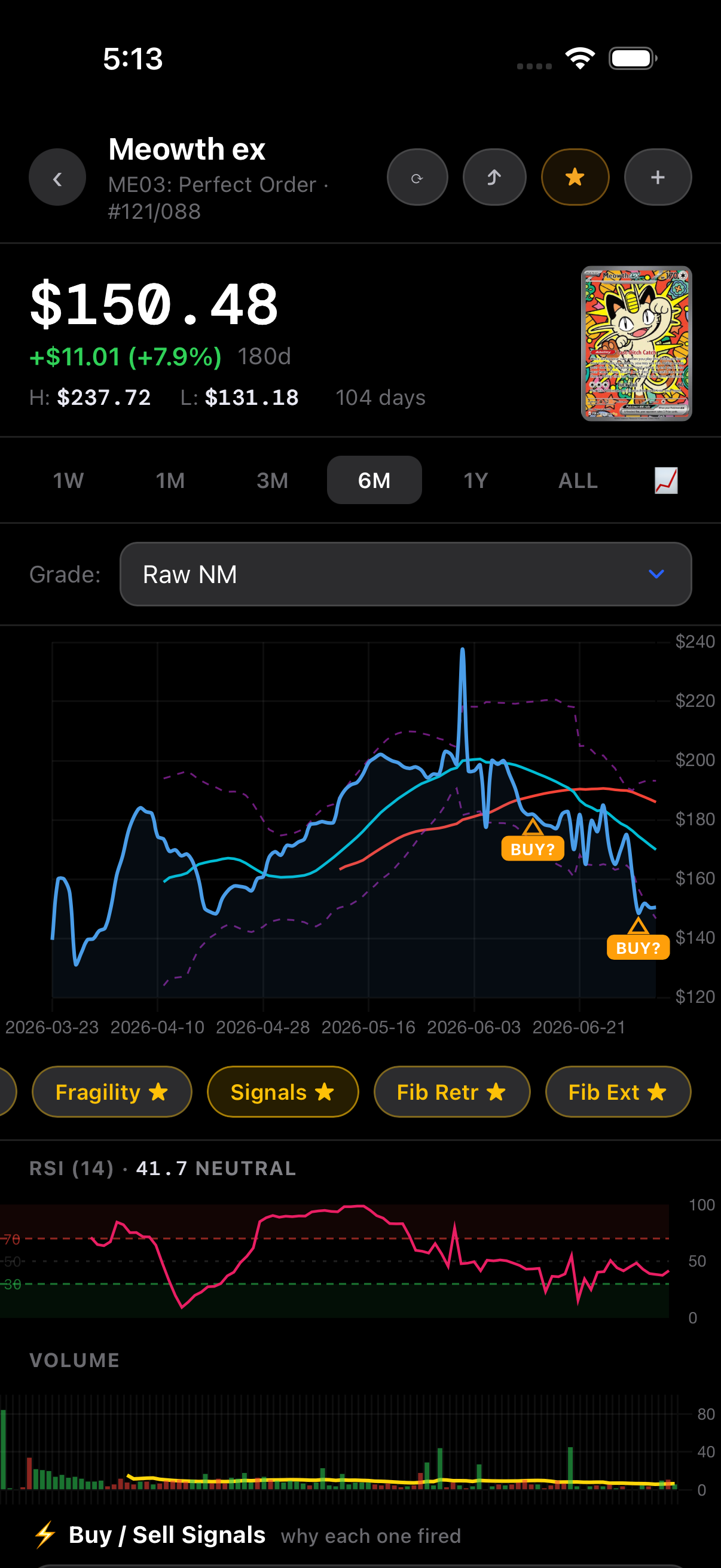Tap the 2026-03-23 date axis label
The image size is (721, 1568).
click(52, 1027)
